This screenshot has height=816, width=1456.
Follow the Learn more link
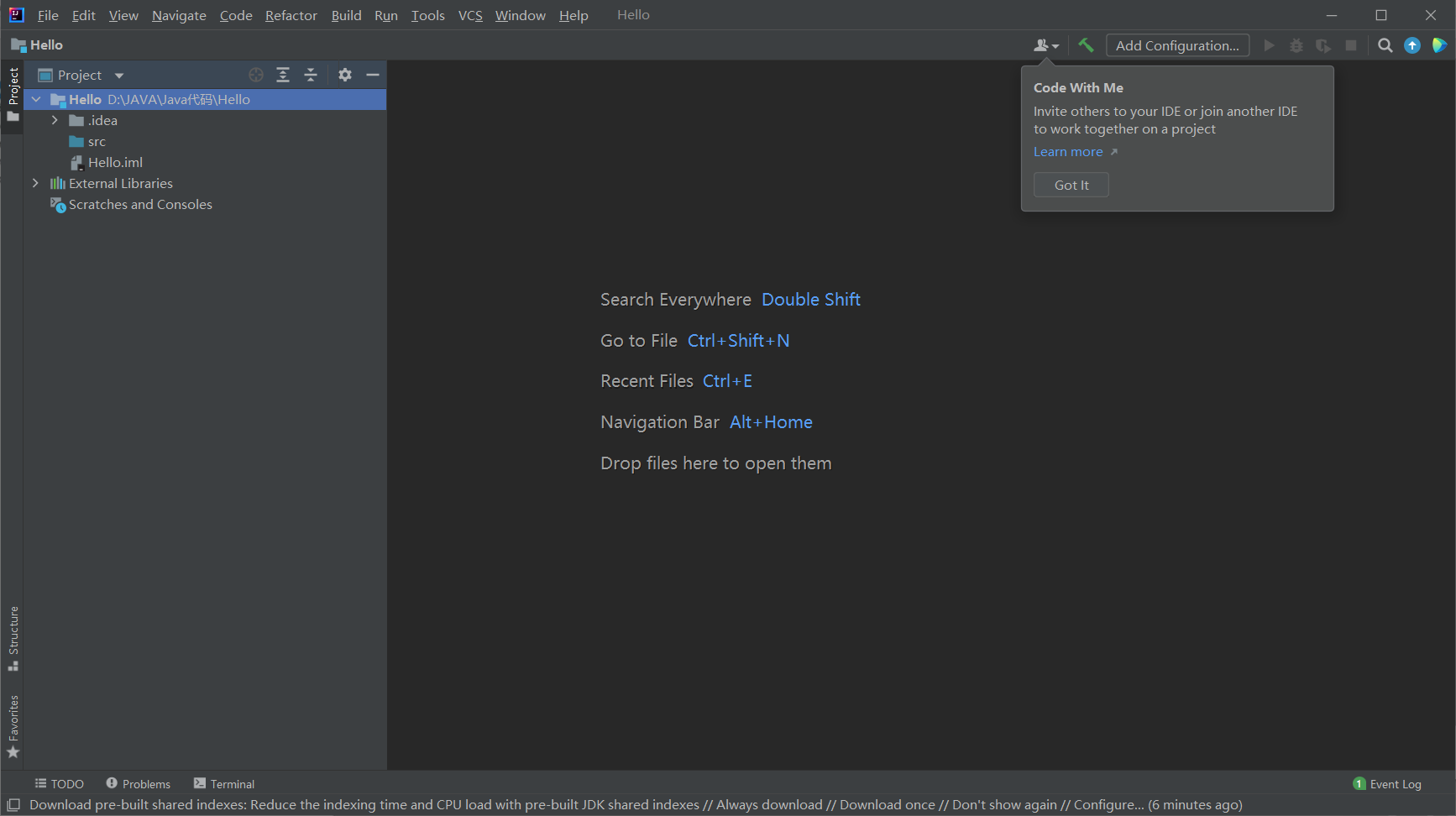pyautogui.click(x=1068, y=152)
